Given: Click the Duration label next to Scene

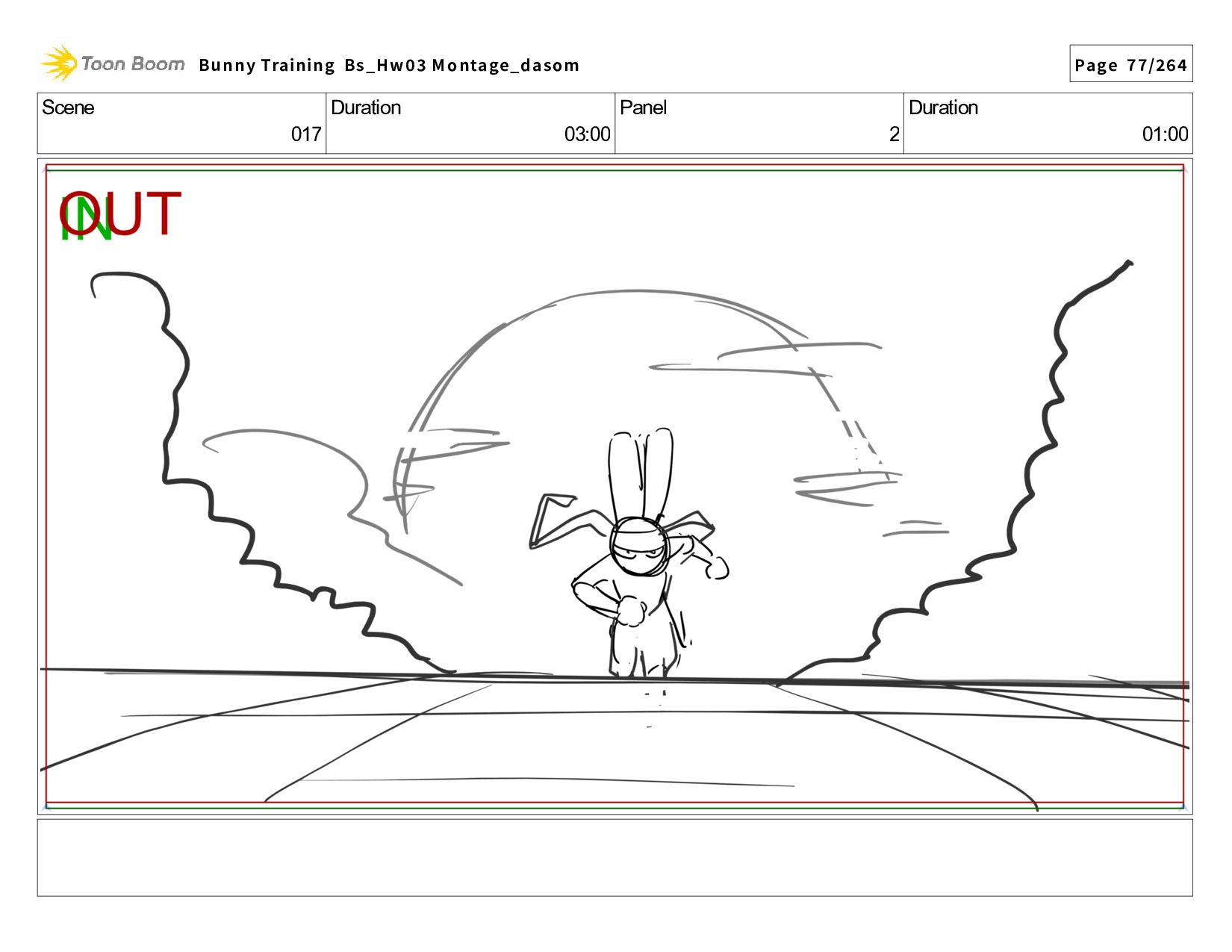Looking at the screenshot, I should 366,108.
